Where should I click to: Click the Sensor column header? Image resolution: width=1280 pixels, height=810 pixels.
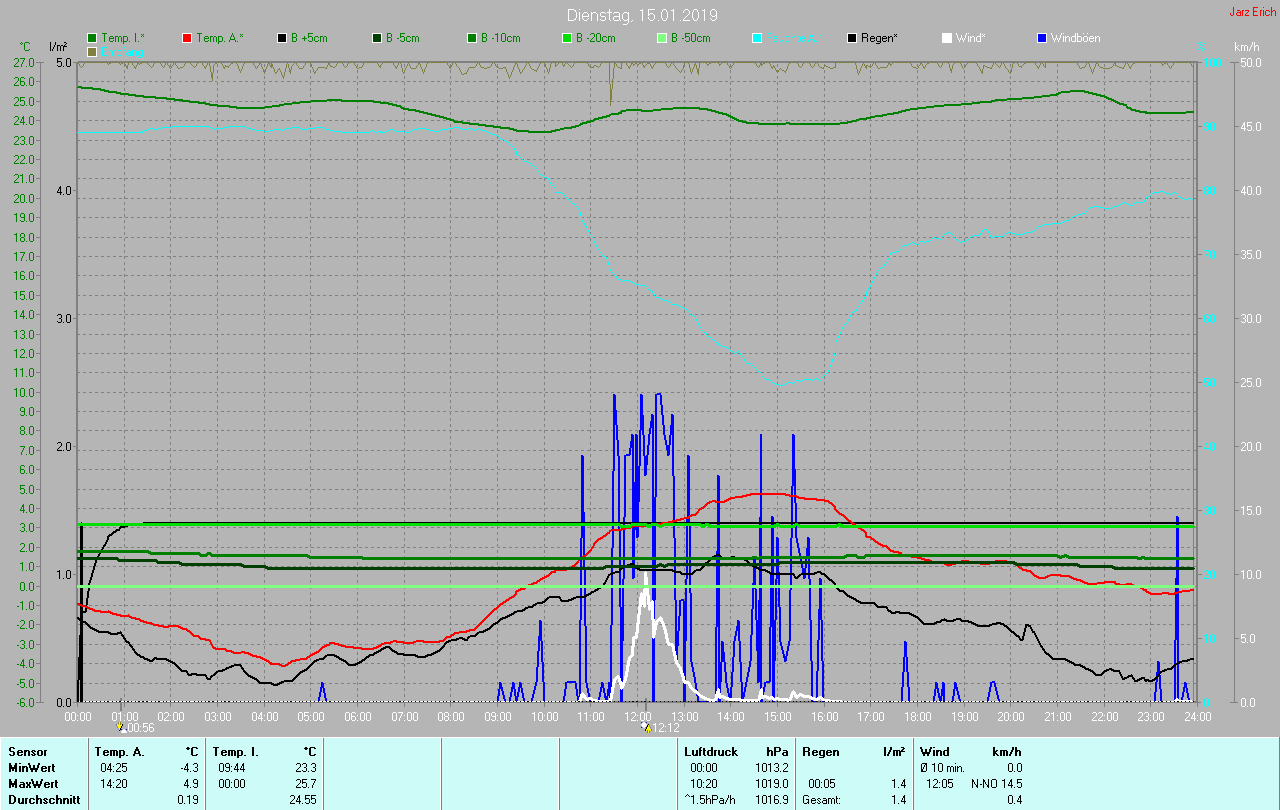click(x=27, y=752)
